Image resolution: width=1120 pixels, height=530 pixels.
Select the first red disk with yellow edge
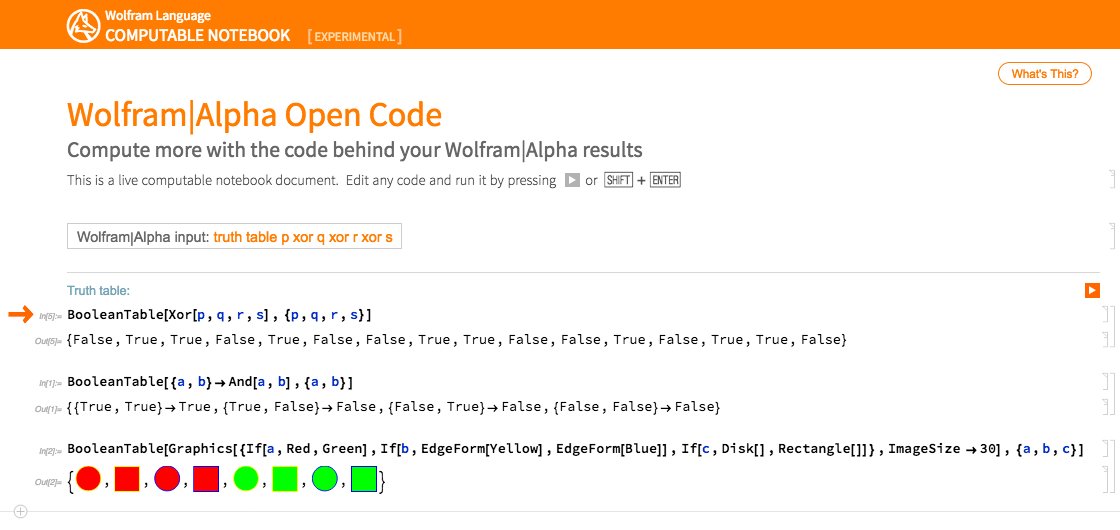tap(89, 479)
